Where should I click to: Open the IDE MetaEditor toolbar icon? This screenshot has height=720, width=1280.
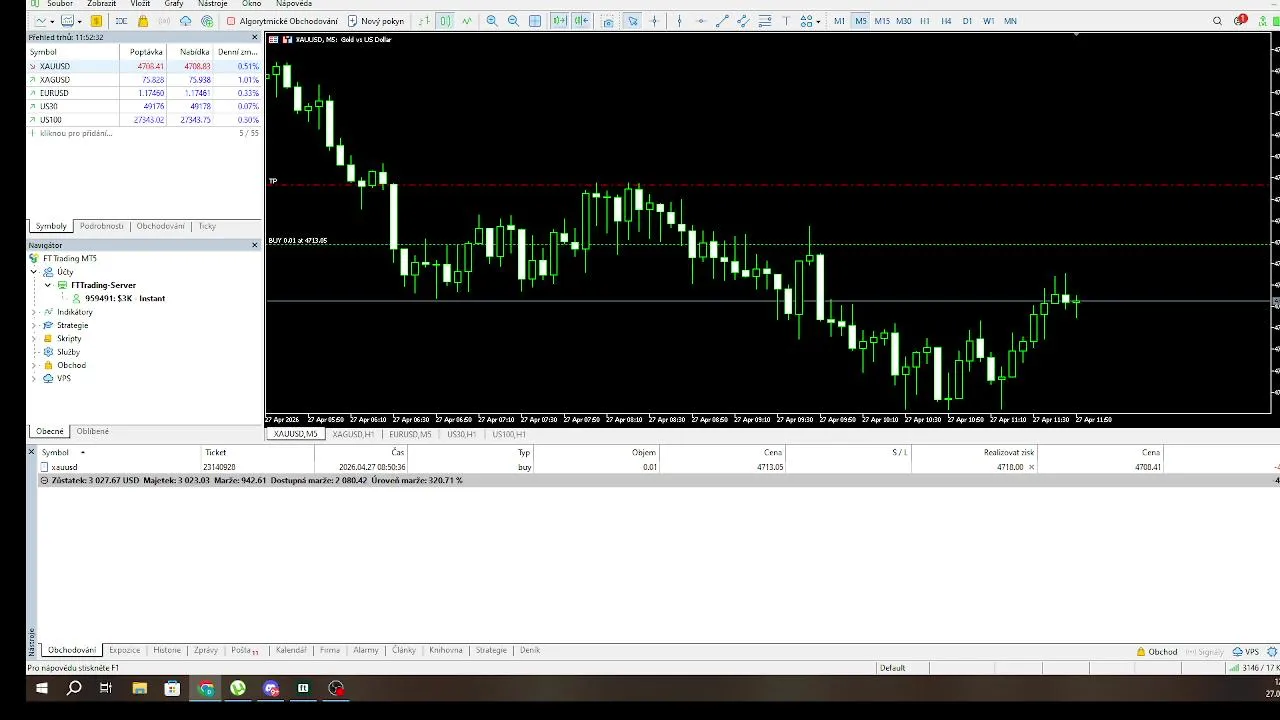(121, 21)
